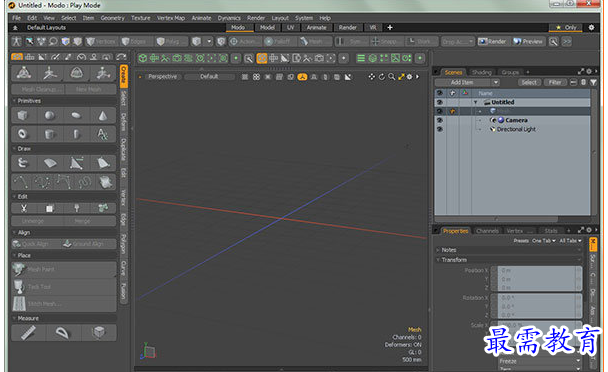Click the search magnifier icon beside Preview
The width and height of the screenshot is (608, 372).
coord(553,42)
